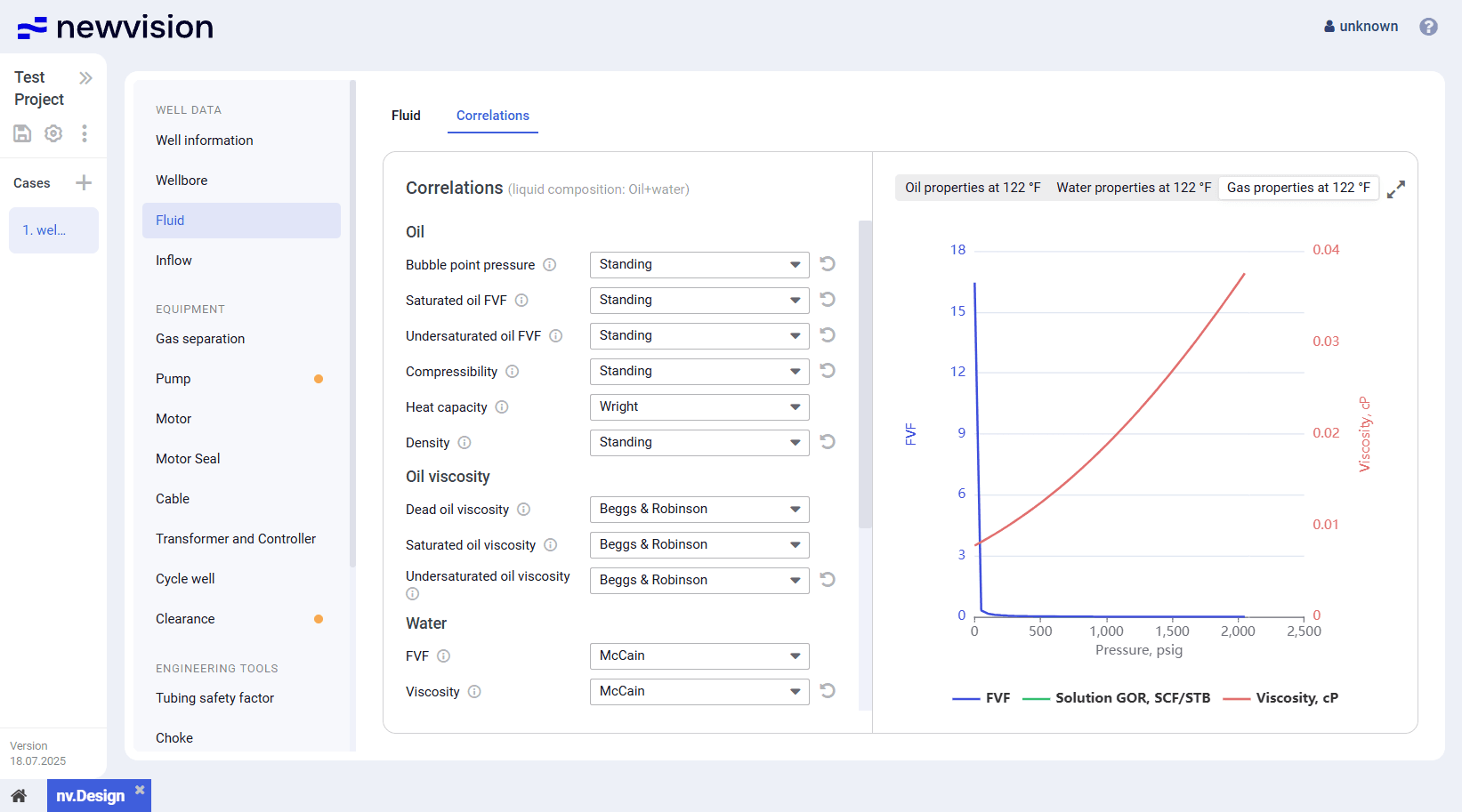Toggle Viscosity series in chart legend
The width and height of the screenshot is (1462, 812).
coord(1280,698)
